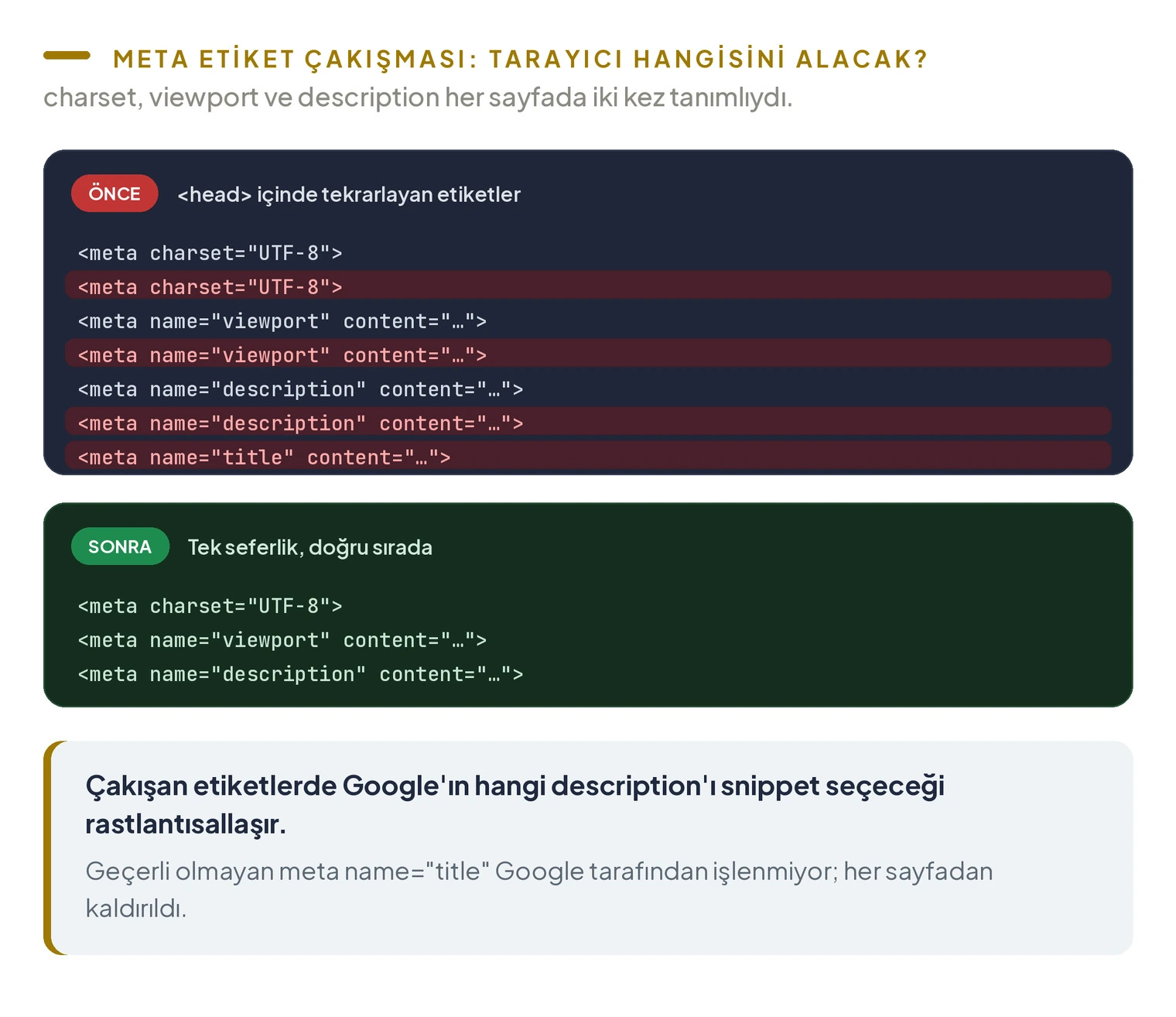
Task: Click the highlighted meta name="title" line
Action: (588, 457)
